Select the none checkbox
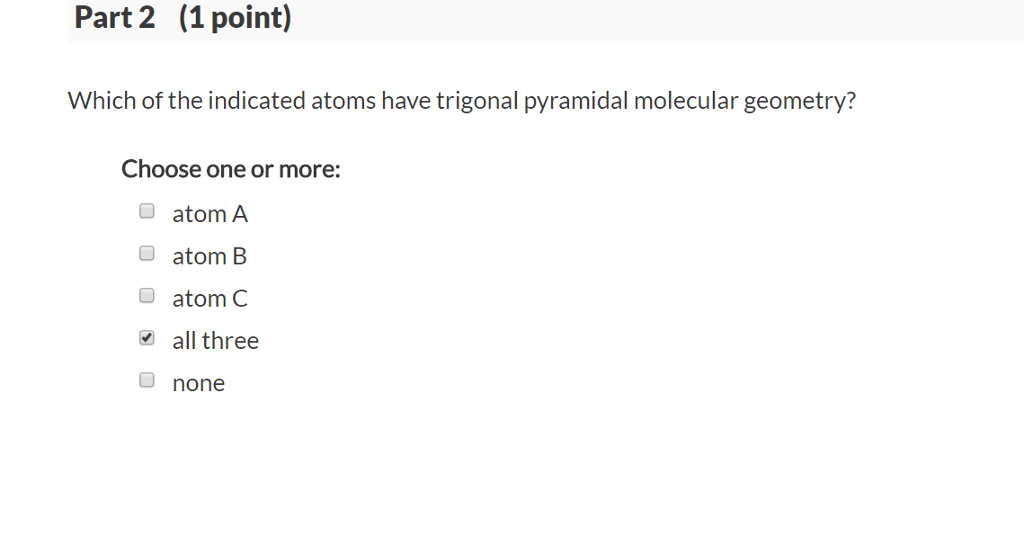The image size is (1024, 554). click(147, 380)
